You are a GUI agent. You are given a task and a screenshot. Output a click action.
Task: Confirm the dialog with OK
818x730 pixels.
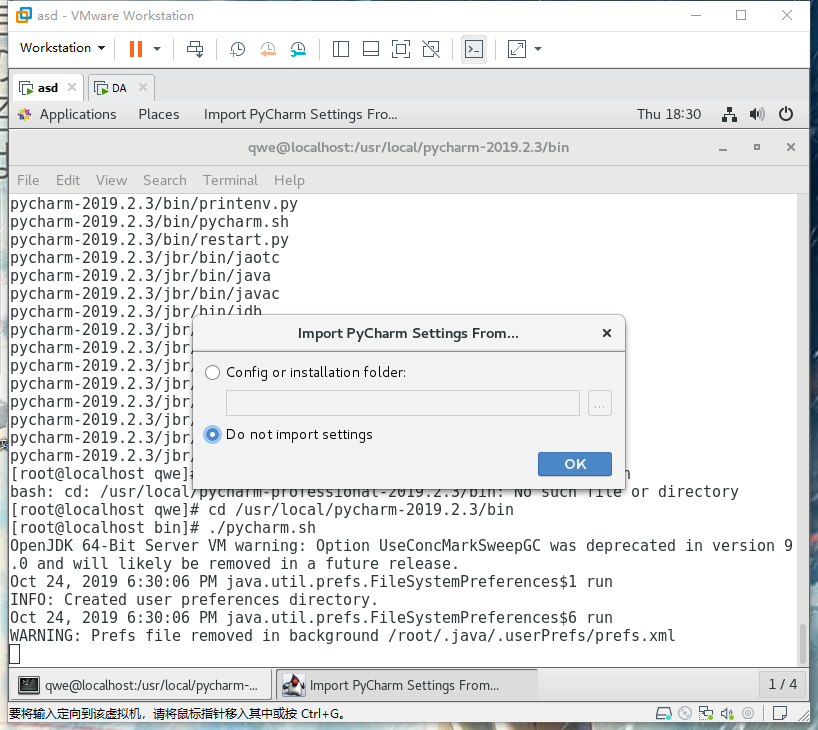(x=575, y=464)
